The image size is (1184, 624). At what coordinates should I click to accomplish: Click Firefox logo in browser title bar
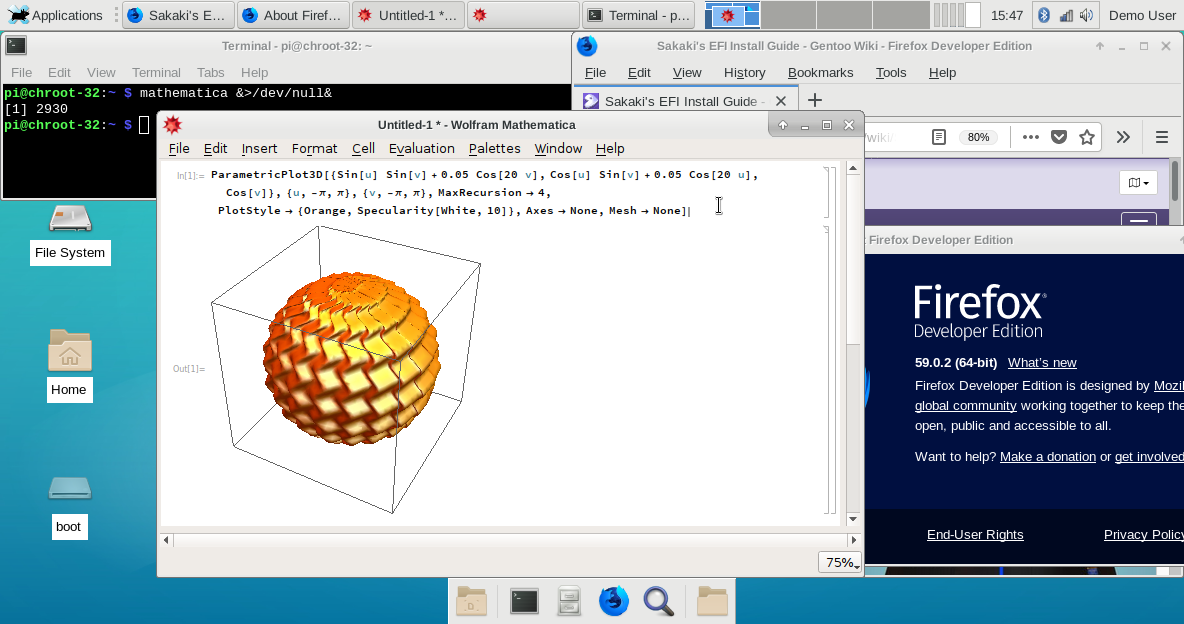(587, 46)
